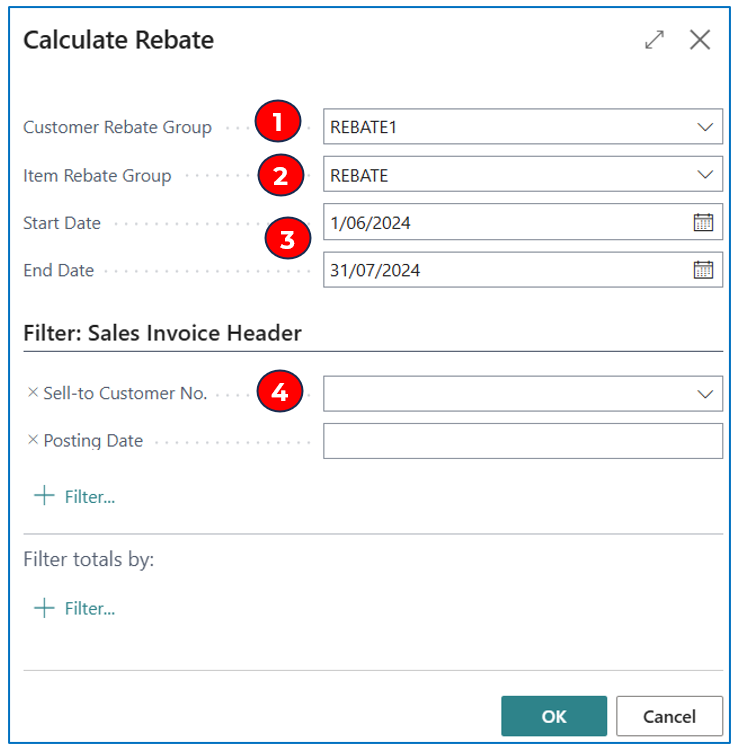Open the Sell-to Customer No. dropdown arrow
Viewport: 738px width, 749px height.
(x=705, y=394)
